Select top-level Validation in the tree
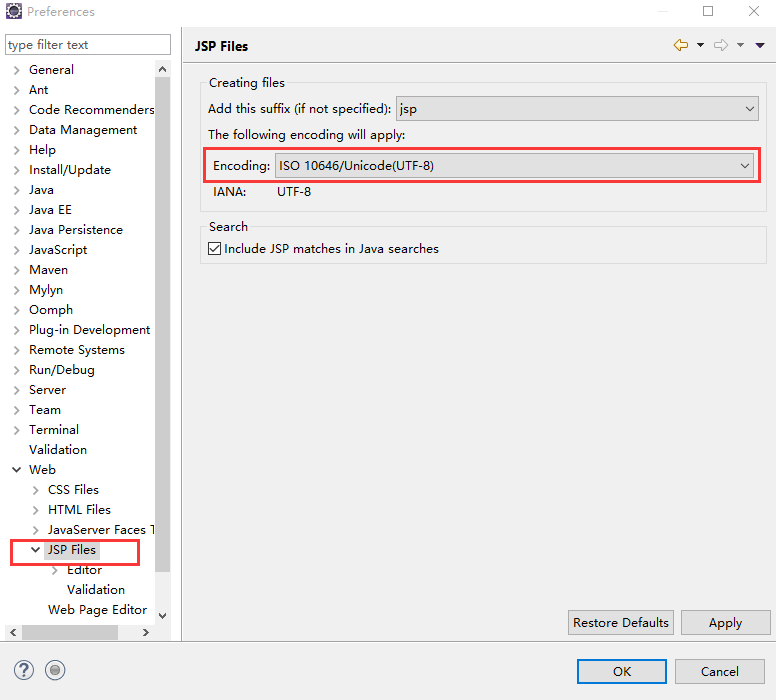776x700 pixels. tap(58, 450)
